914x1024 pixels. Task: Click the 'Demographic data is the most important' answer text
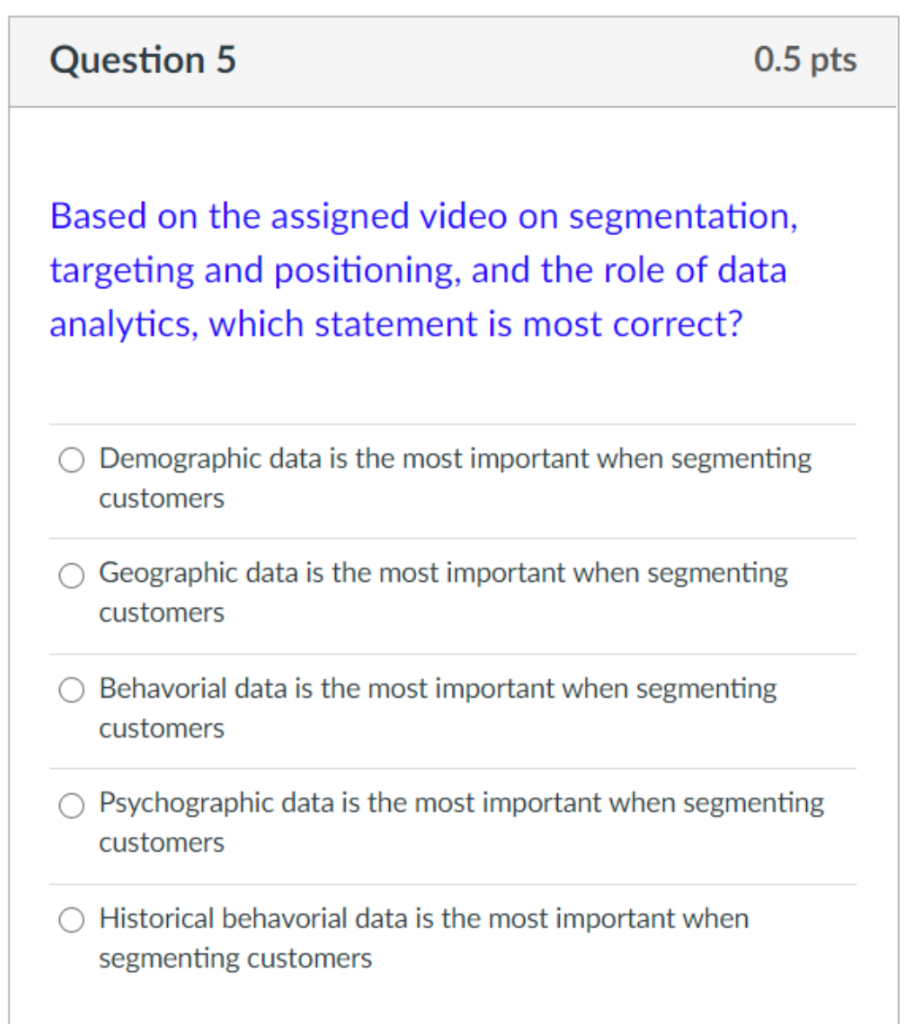[x=455, y=459]
